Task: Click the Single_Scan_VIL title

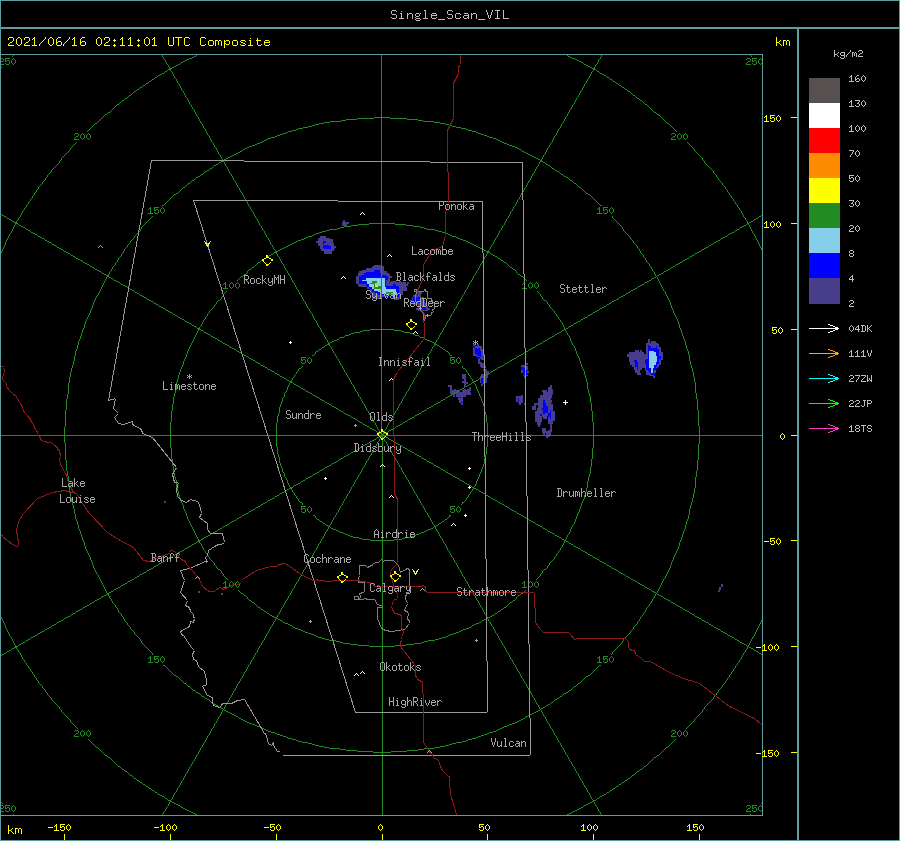Action: coord(449,15)
